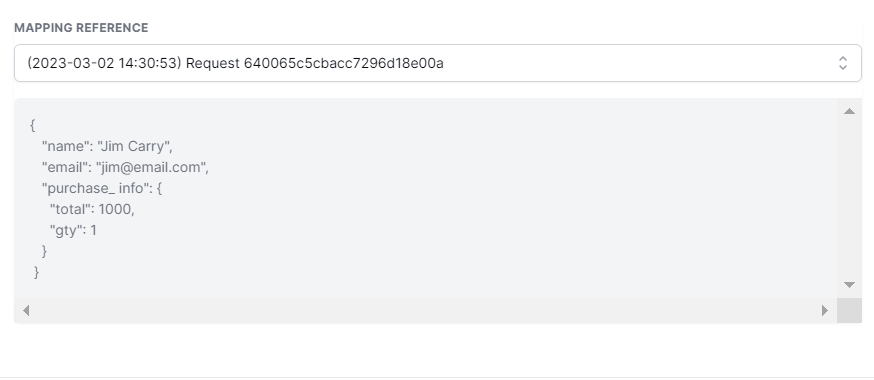The width and height of the screenshot is (874, 380).
Task: Click the scroll-right arrow below JSON
Action: pos(825,310)
